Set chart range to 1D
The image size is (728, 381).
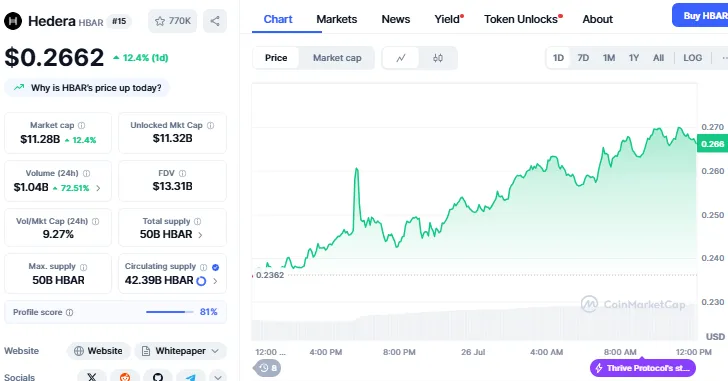558,58
